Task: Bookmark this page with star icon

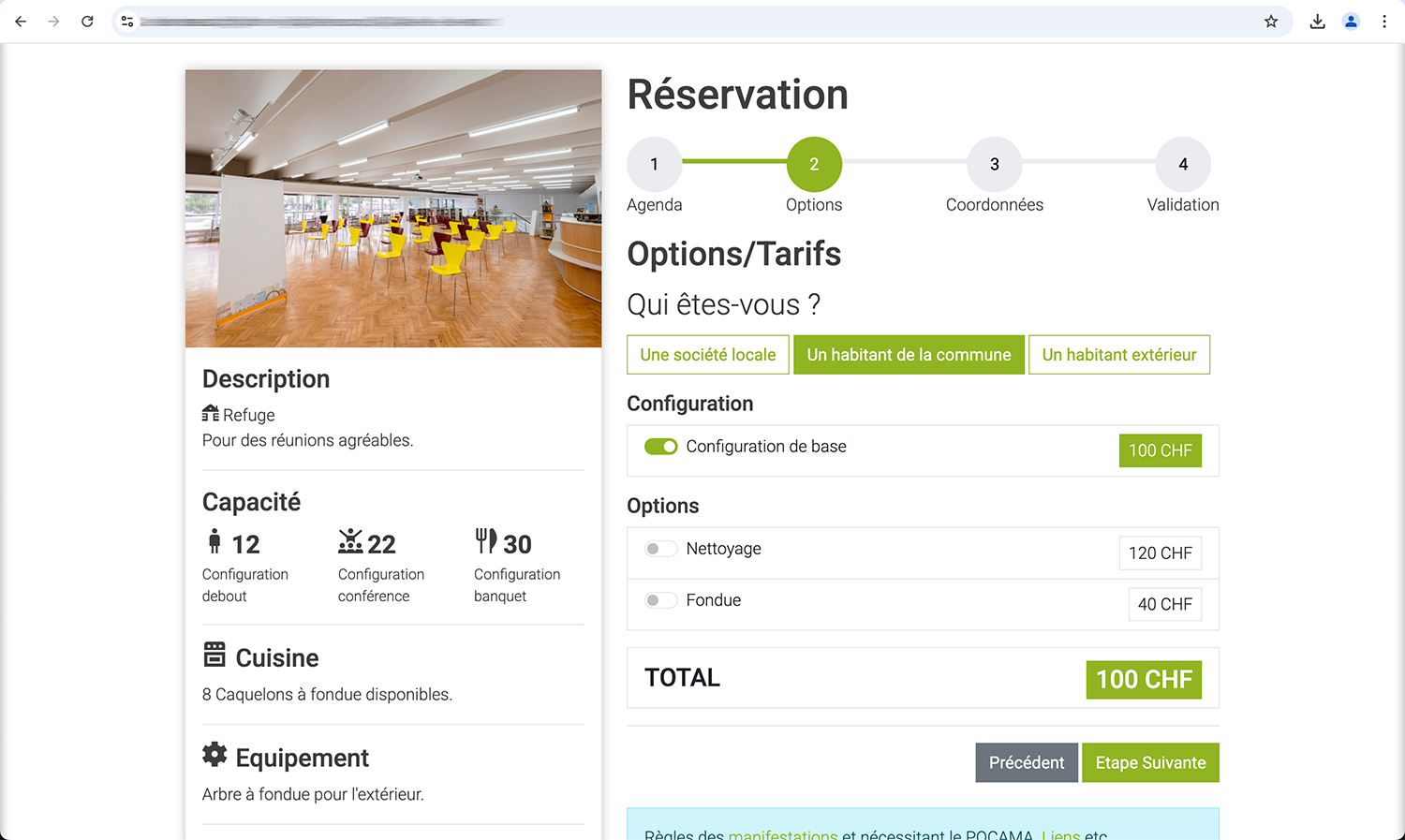Action: pyautogui.click(x=1270, y=22)
